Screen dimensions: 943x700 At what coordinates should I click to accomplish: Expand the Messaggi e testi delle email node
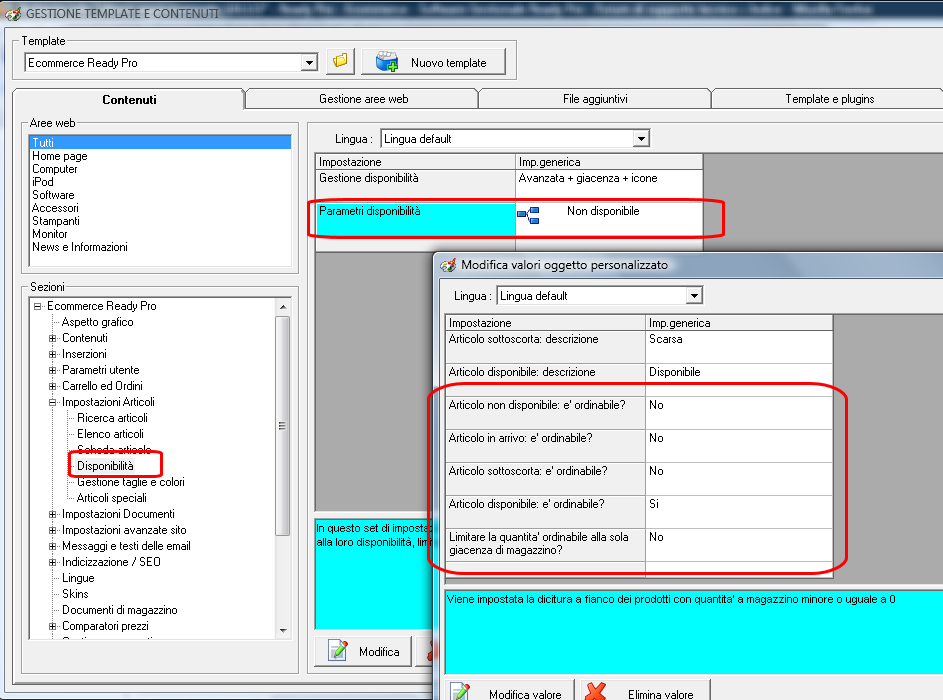point(53,546)
